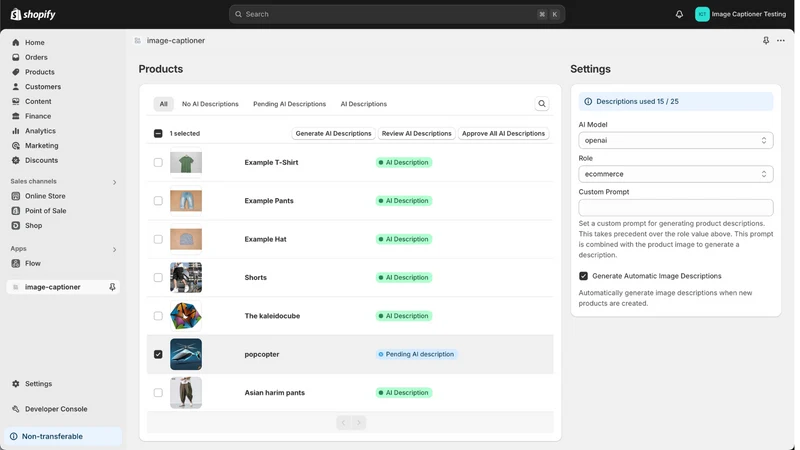The height and width of the screenshot is (450, 800).
Task: Click the Settings gear icon in sidebar
Action: coord(16,384)
